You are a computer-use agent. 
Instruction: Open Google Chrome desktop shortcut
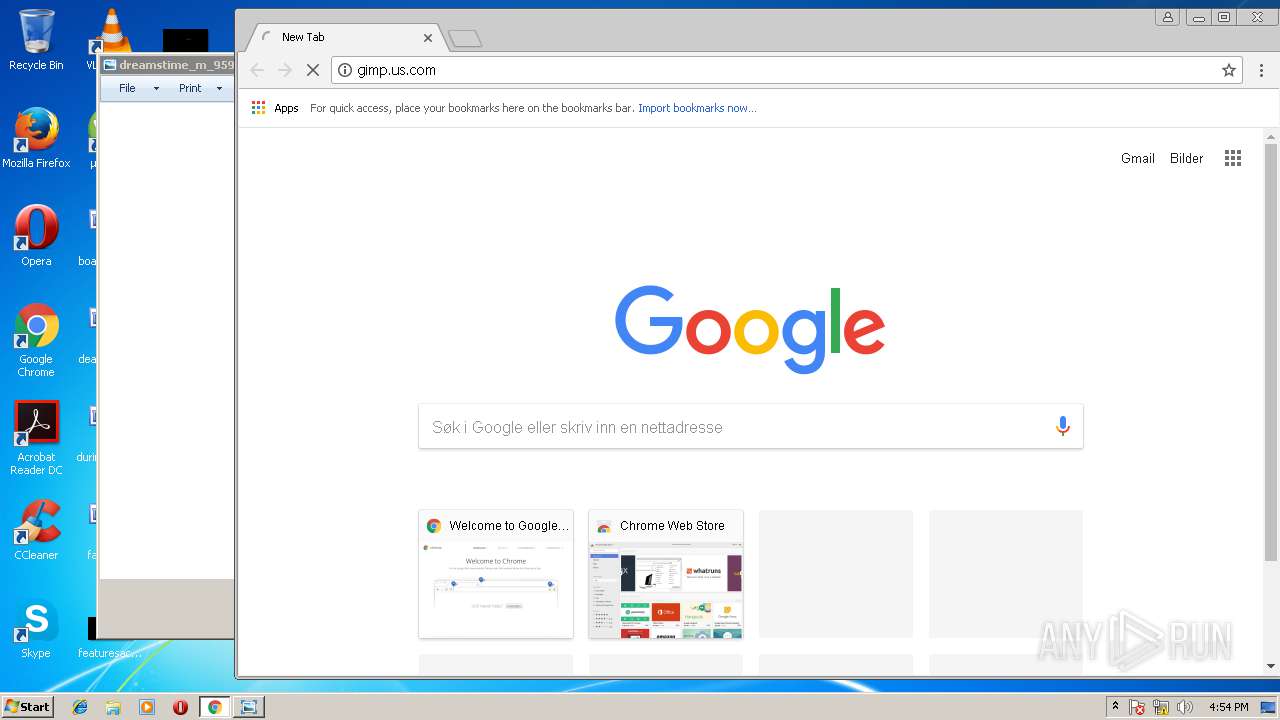(x=36, y=340)
